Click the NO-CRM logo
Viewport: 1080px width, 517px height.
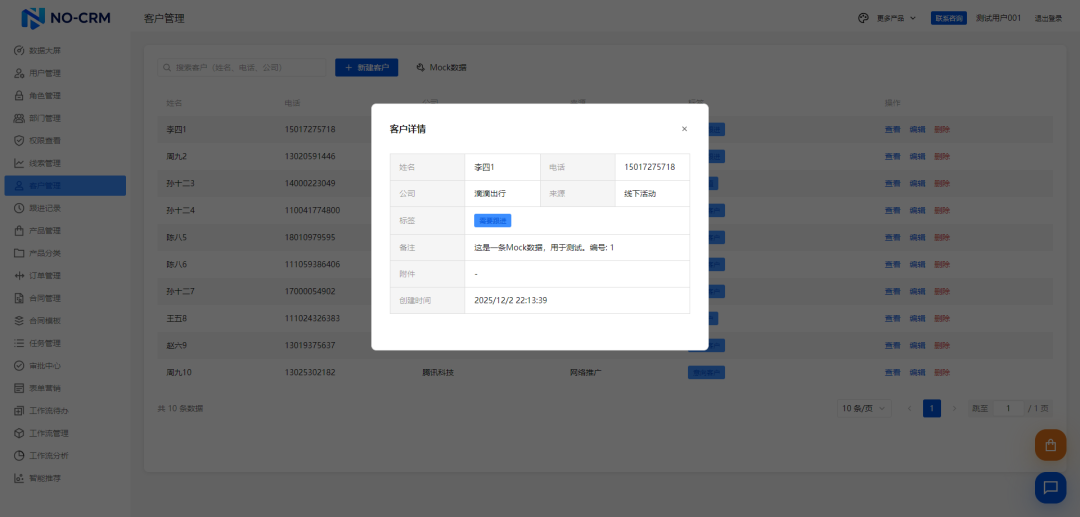point(65,18)
